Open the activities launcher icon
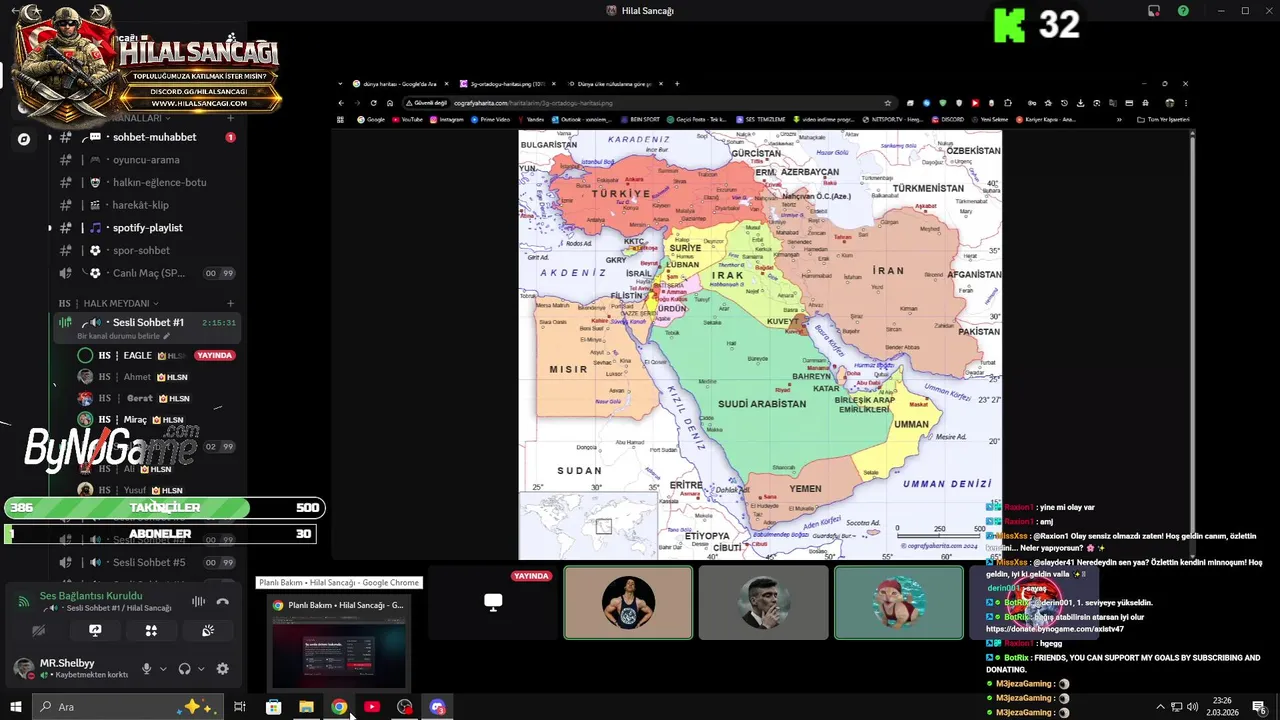This screenshot has width=1280, height=720. (x=151, y=631)
